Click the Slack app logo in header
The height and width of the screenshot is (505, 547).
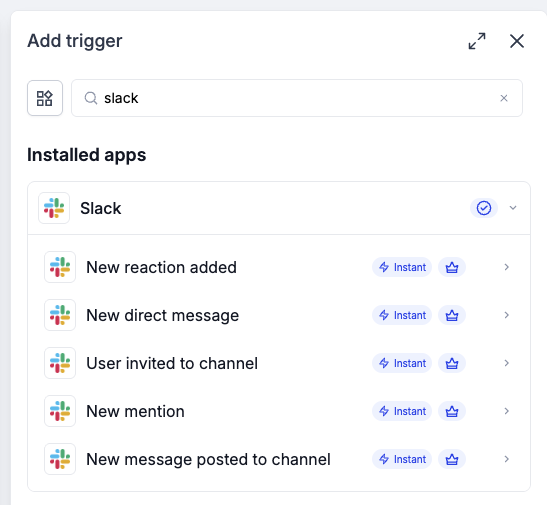(x=54, y=208)
